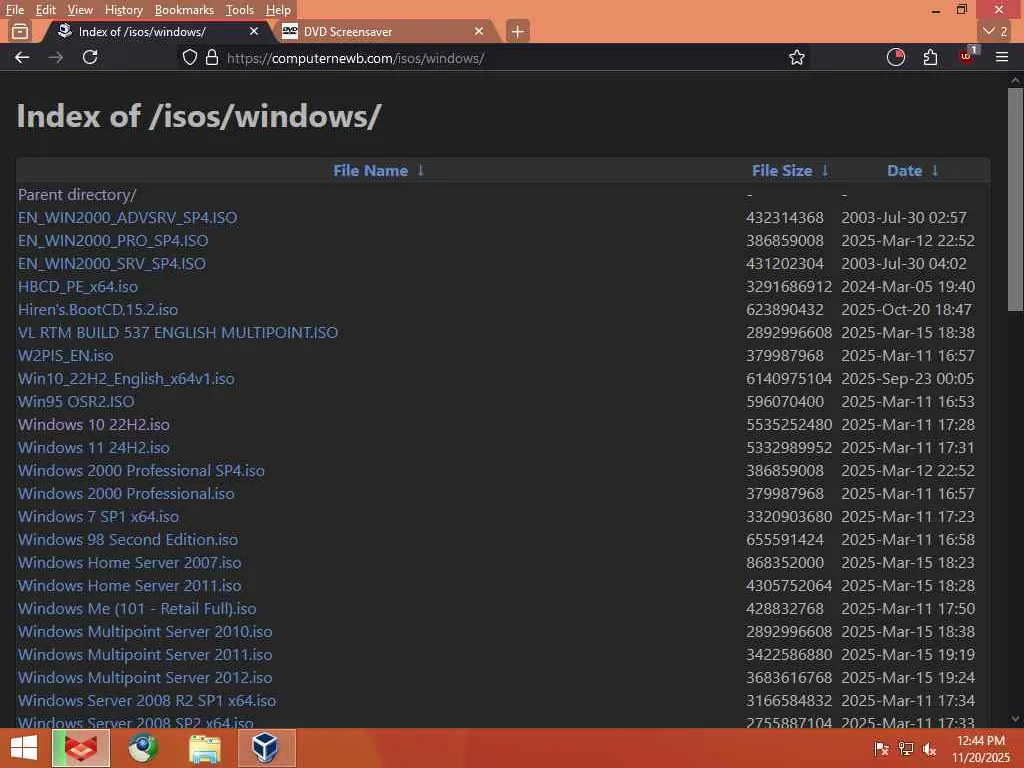Open HBCD_PE_x64.iso link
1024x768 pixels.
coord(78,287)
